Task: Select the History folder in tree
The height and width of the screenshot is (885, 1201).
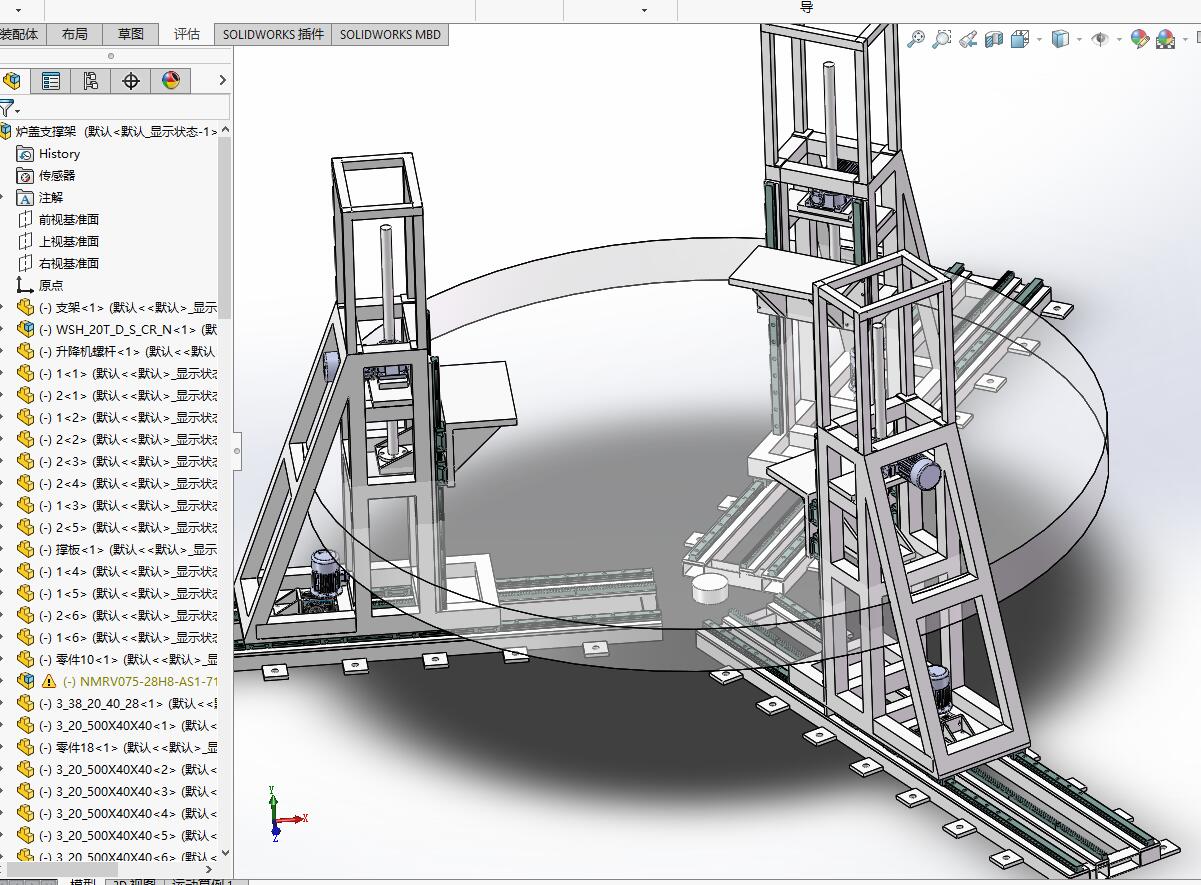Action: click(x=59, y=153)
